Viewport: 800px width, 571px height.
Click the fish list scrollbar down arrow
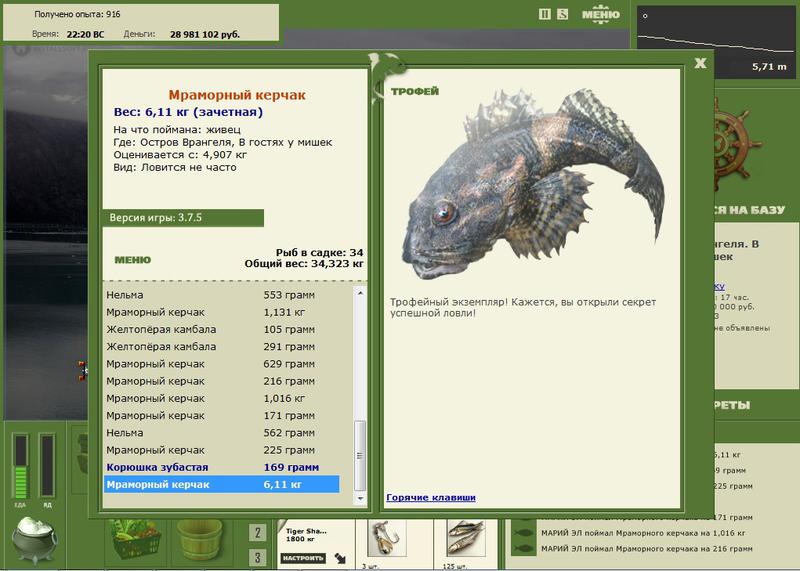tap(360, 498)
